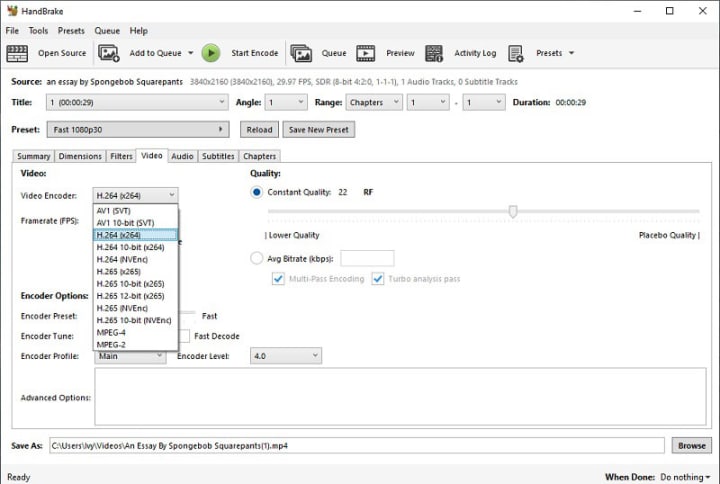
Task: Click the Avg Bitrate kbps input field
Action: coord(367,258)
